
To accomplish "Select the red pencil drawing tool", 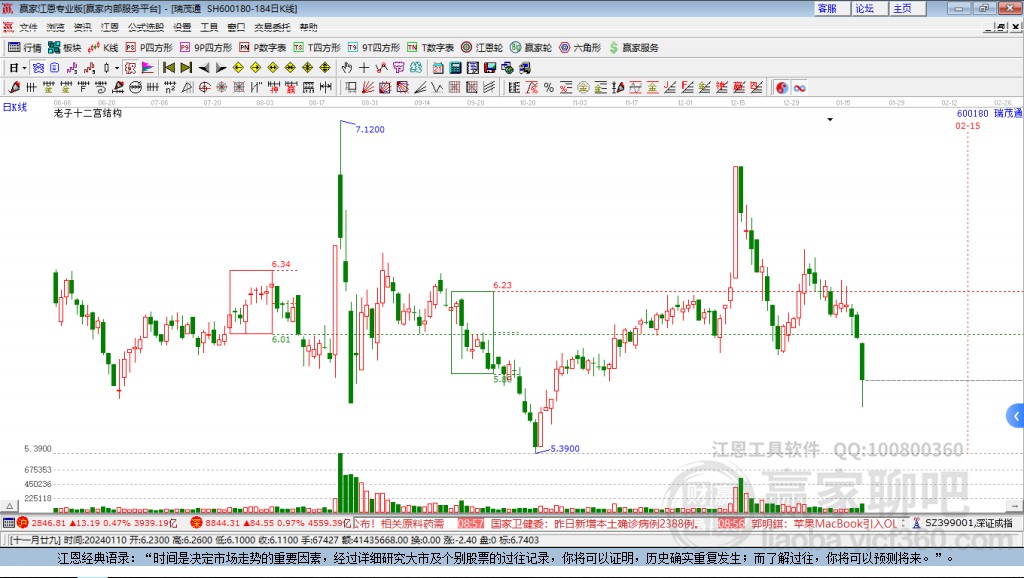I will coord(14,88).
